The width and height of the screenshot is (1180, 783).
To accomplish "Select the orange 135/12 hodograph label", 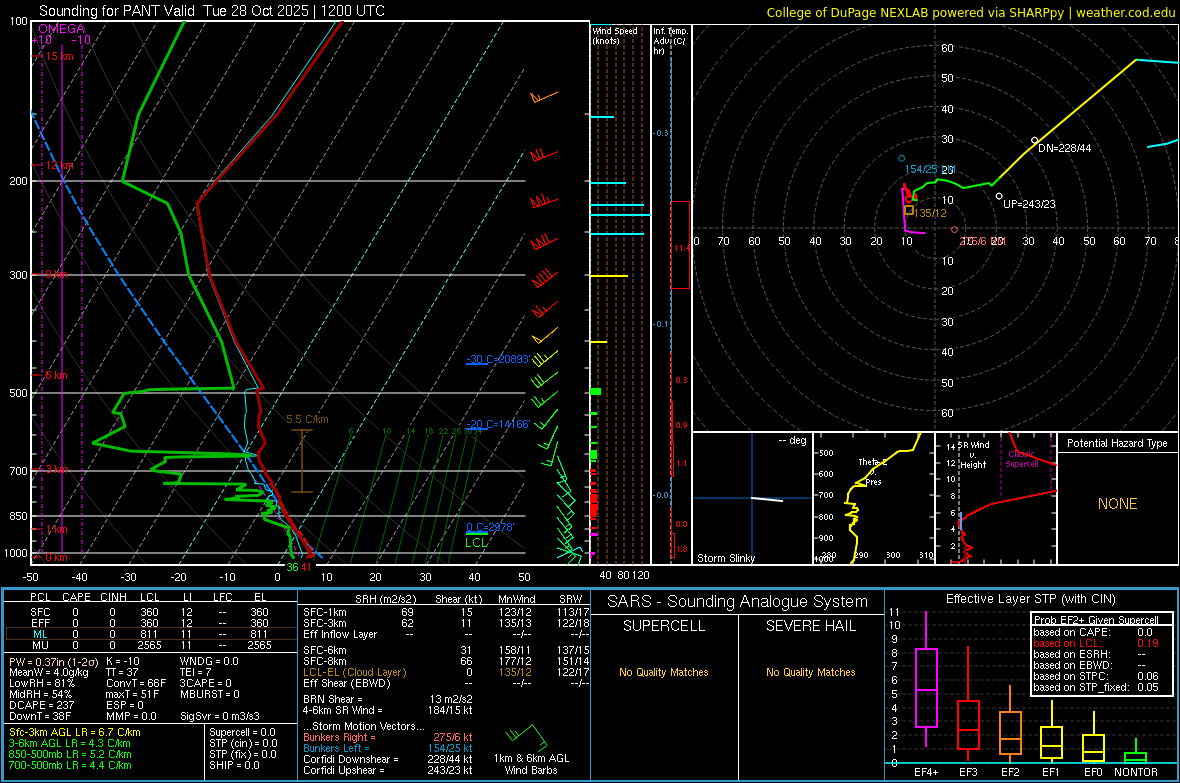I will click(930, 213).
